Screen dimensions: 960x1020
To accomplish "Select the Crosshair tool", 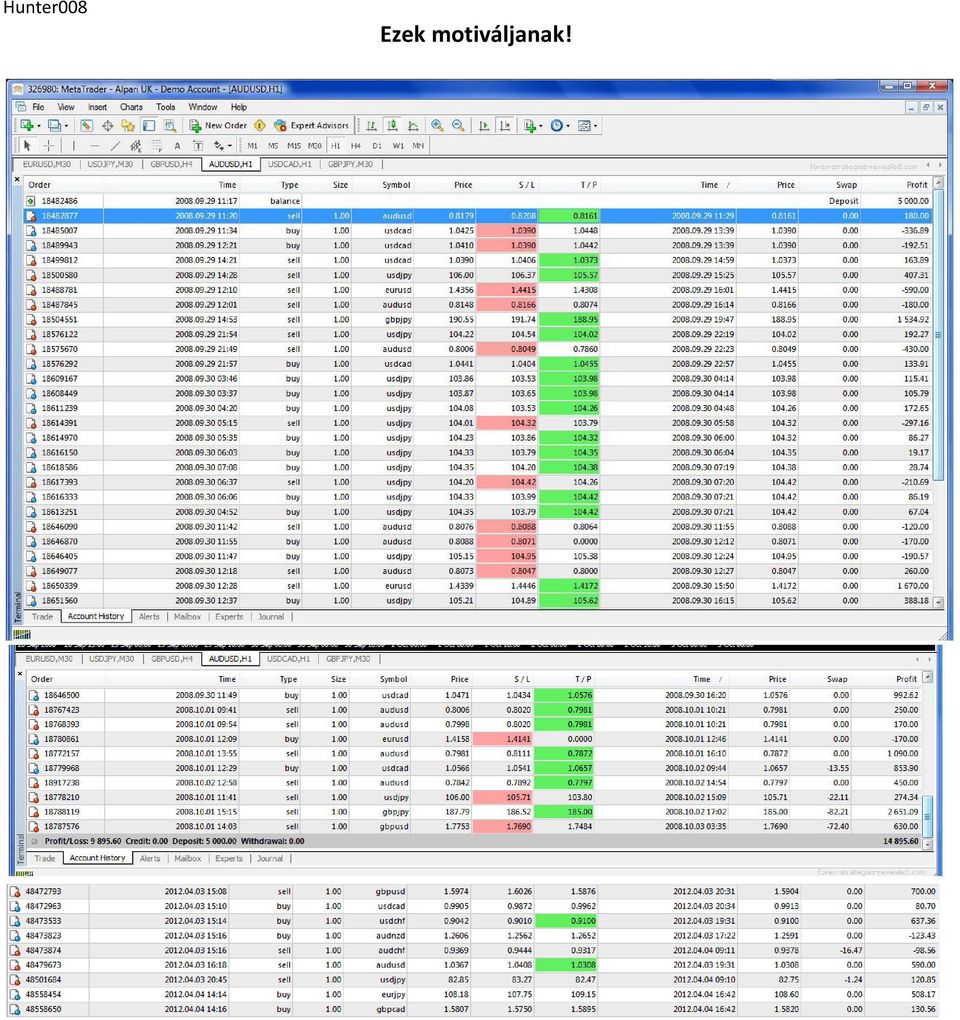I will pos(48,146).
